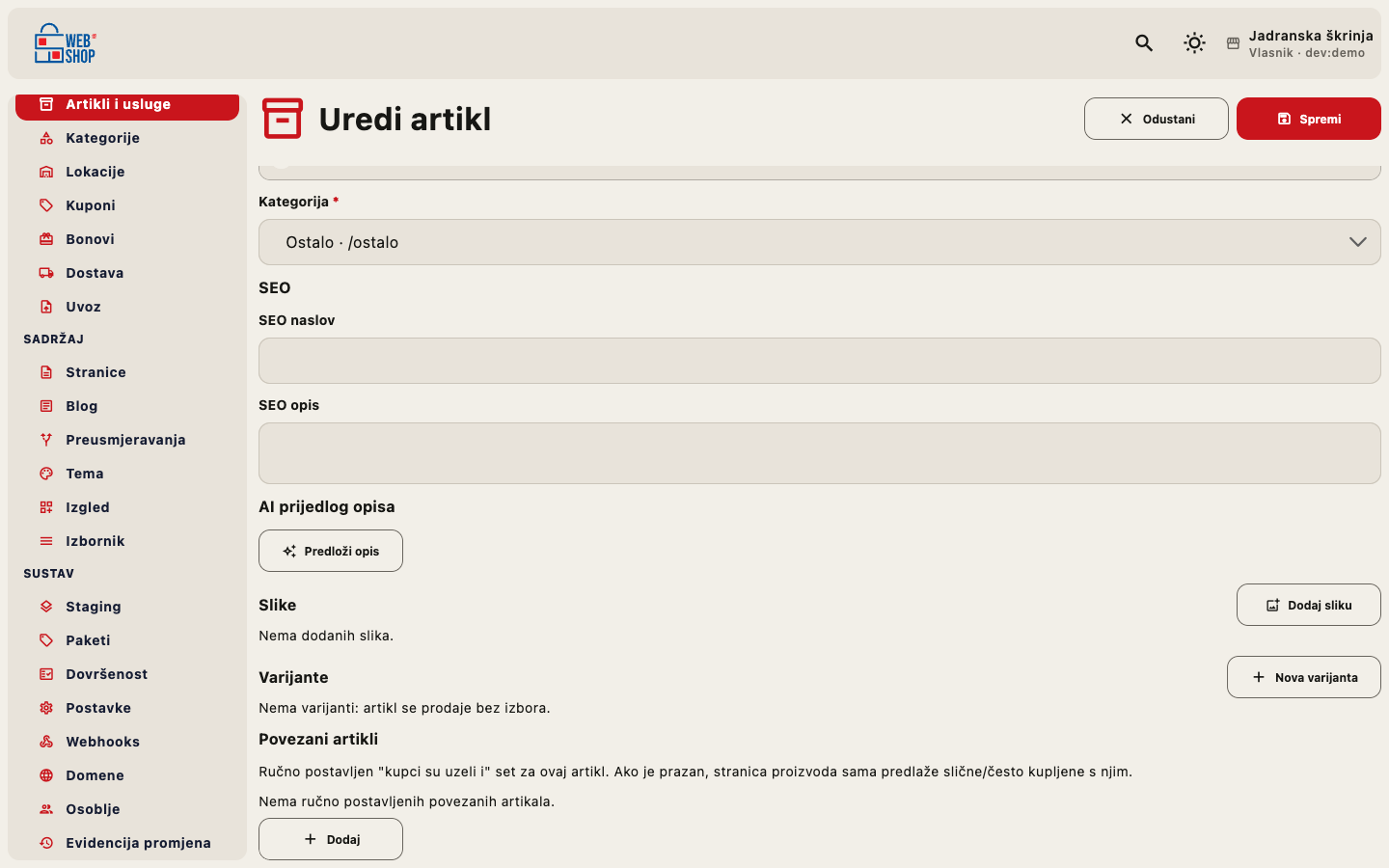Click the Postavke gear icon
Screen dimensions: 1389x868
46,708
